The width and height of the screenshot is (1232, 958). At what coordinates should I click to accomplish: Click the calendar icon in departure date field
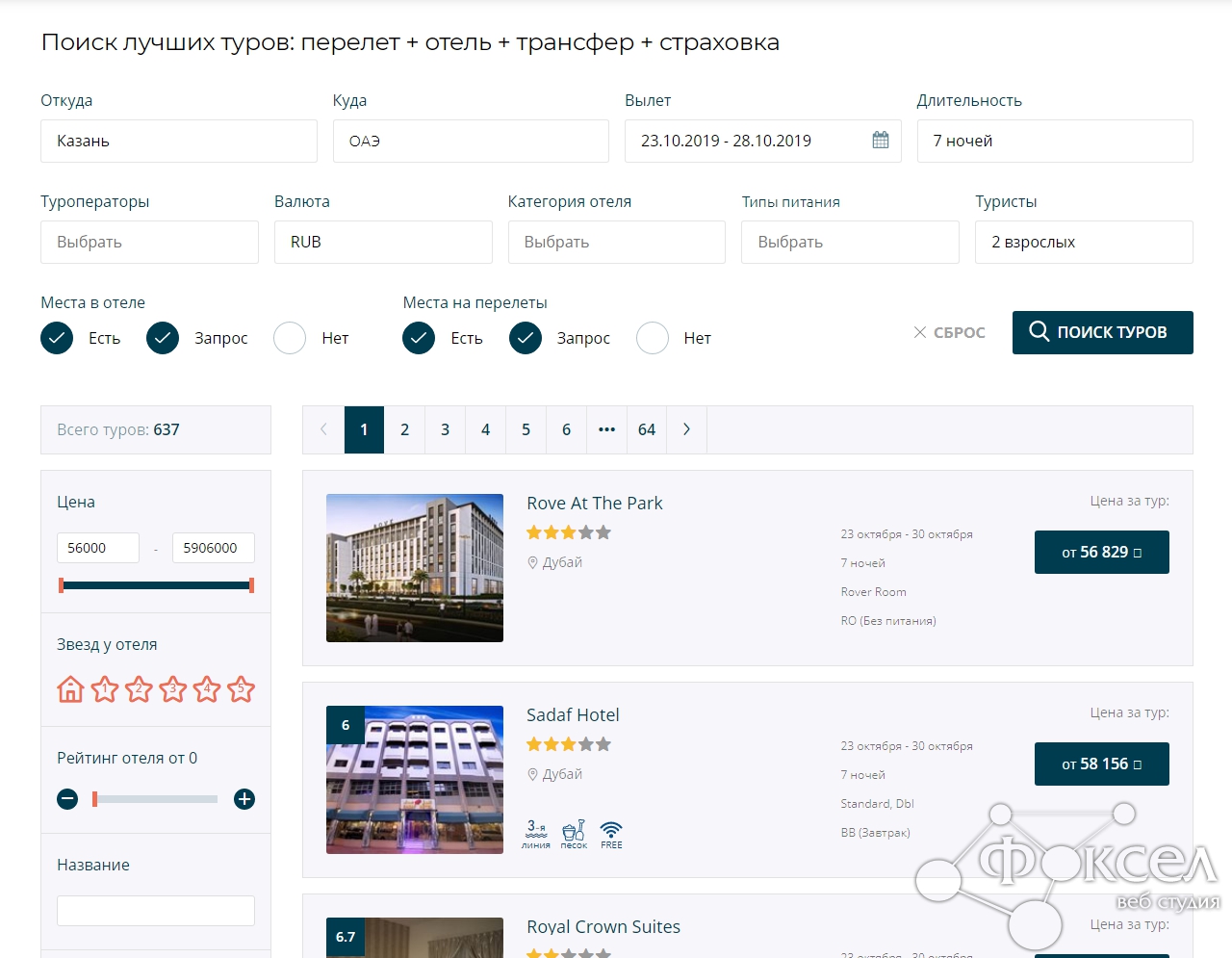880,141
